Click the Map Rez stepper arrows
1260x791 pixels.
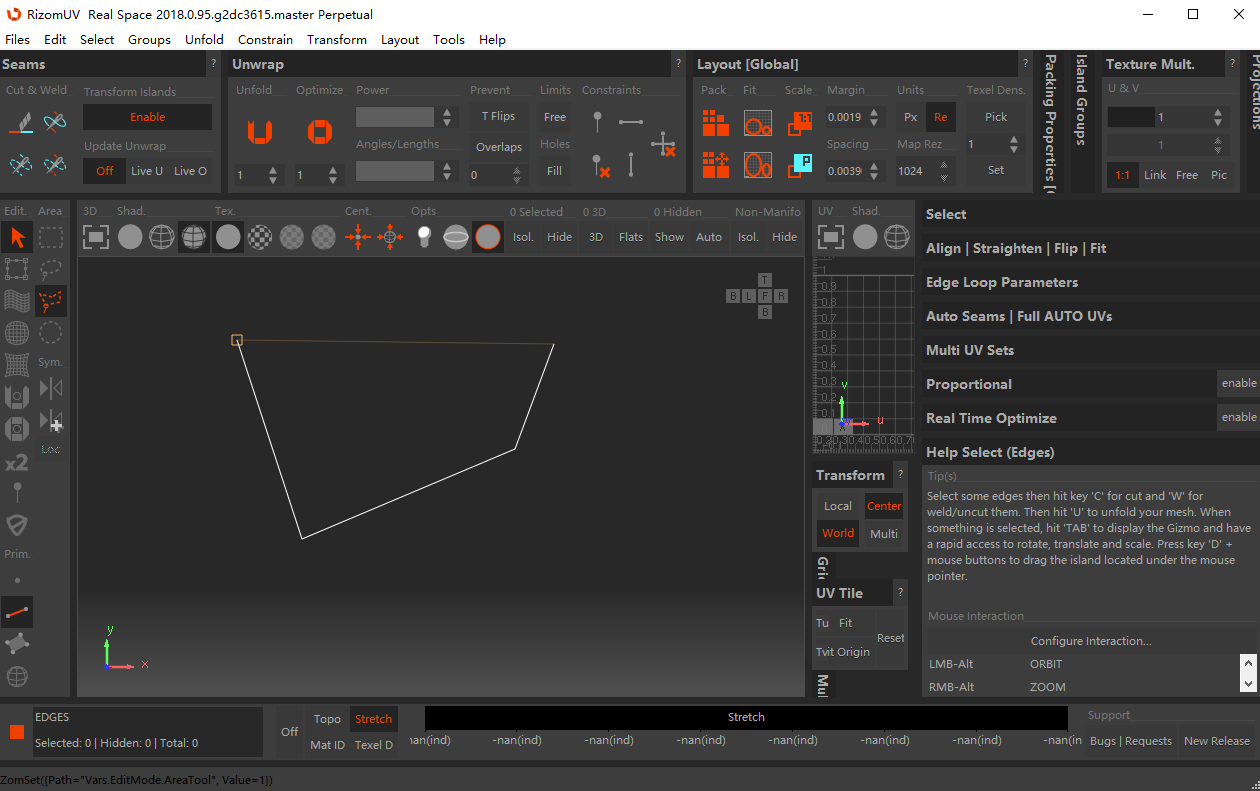(x=945, y=171)
